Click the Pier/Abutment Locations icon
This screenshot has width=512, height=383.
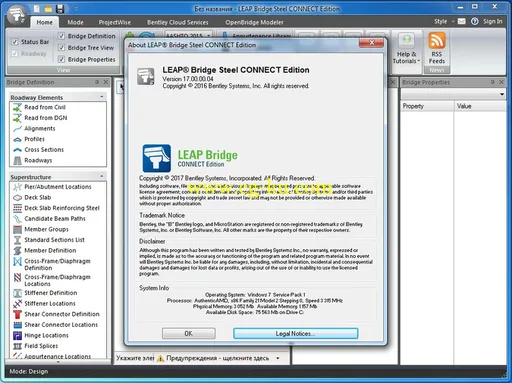point(17,187)
